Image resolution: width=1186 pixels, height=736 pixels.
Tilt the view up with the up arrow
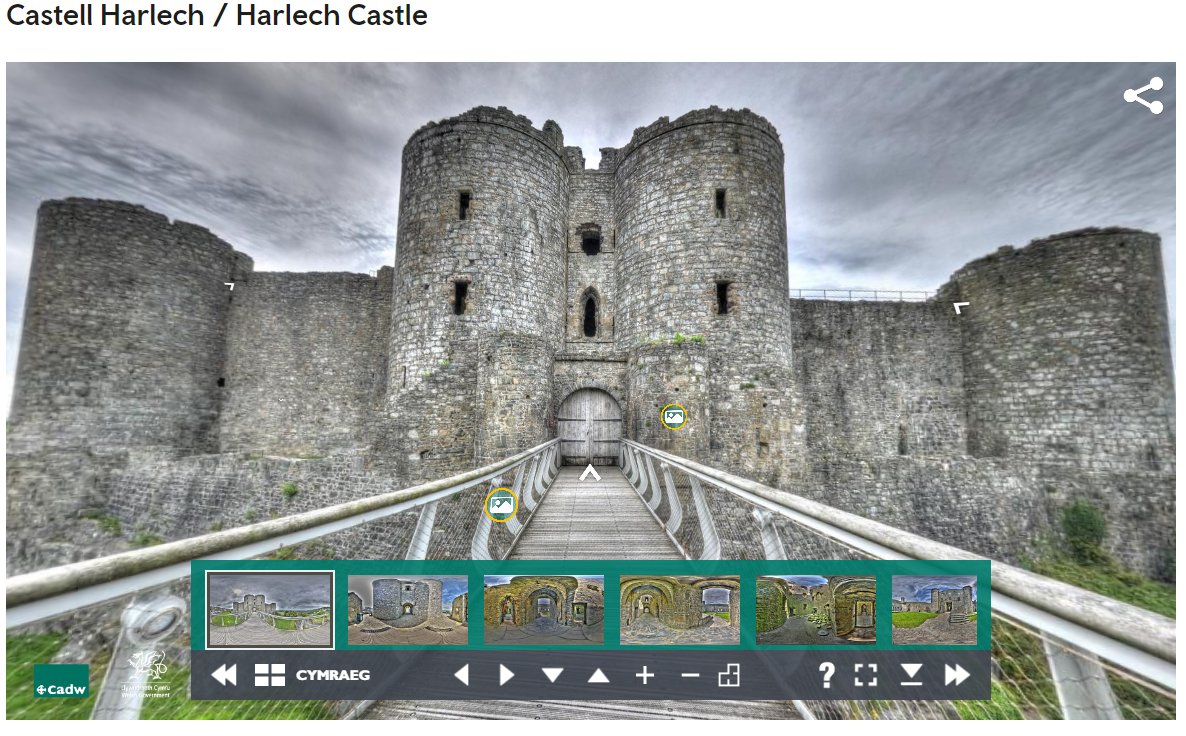pyautogui.click(x=598, y=675)
